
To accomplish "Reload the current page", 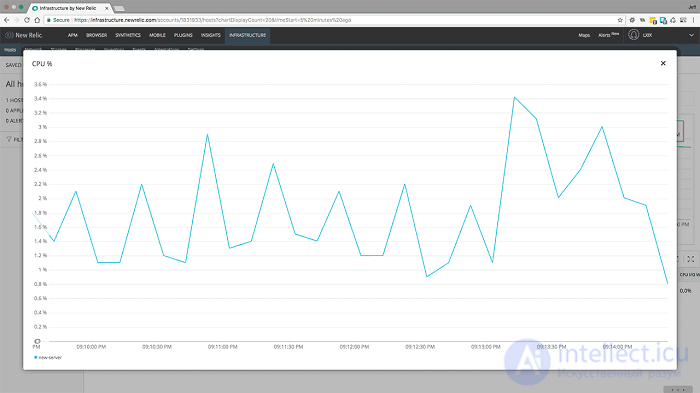I will 27,20.
